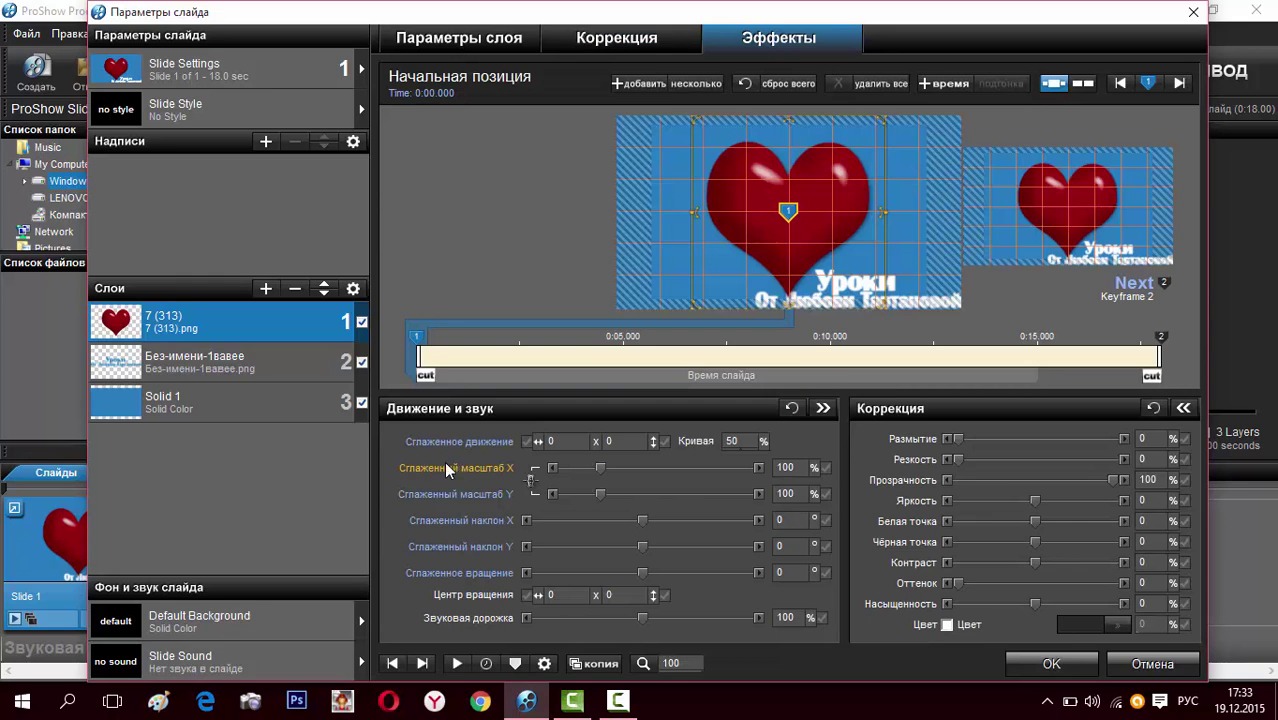1278x720 pixels.
Task: Click the magnifier zoom icon
Action: (x=643, y=664)
